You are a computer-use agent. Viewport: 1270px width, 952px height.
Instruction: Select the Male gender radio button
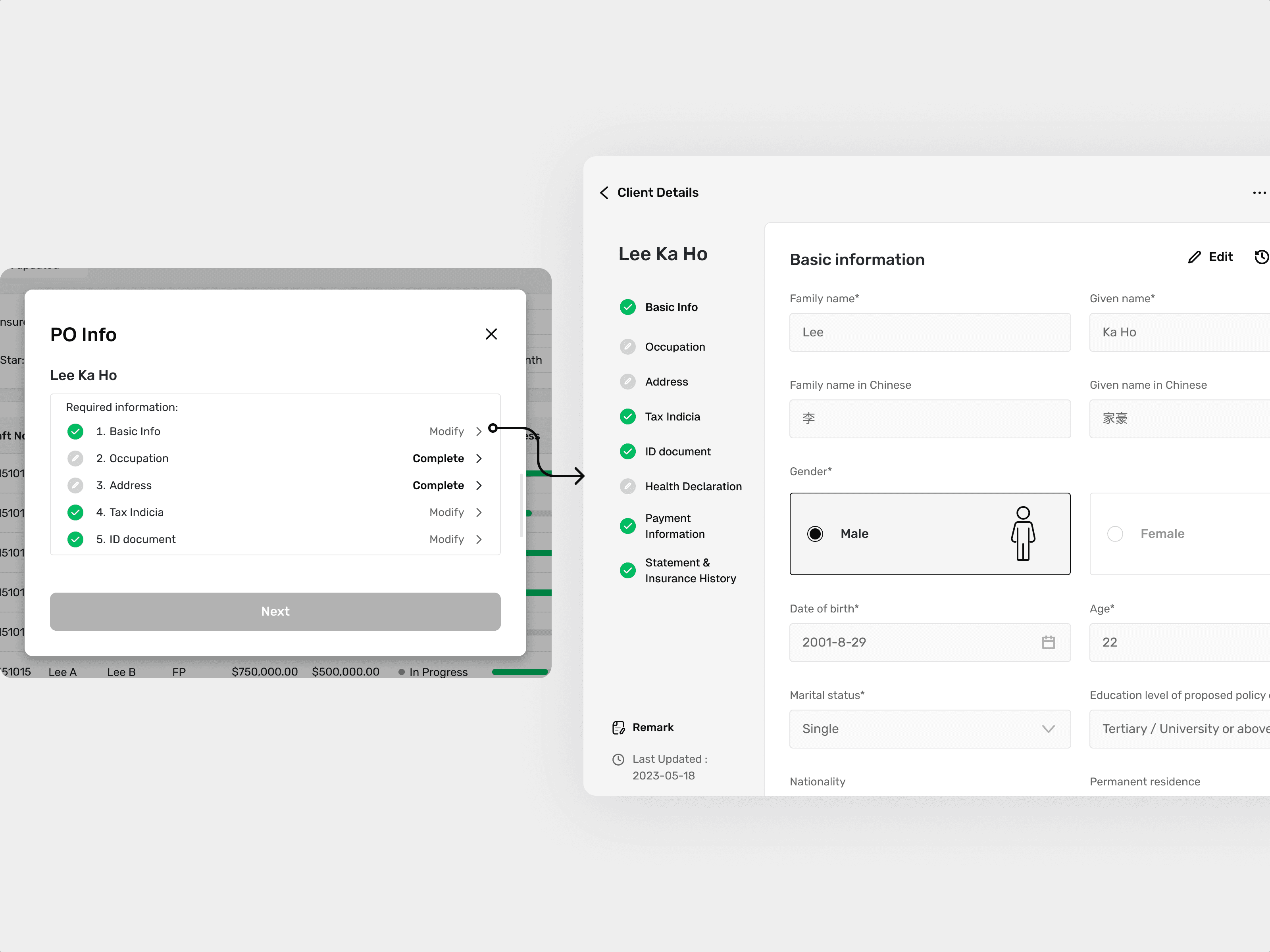[815, 534]
